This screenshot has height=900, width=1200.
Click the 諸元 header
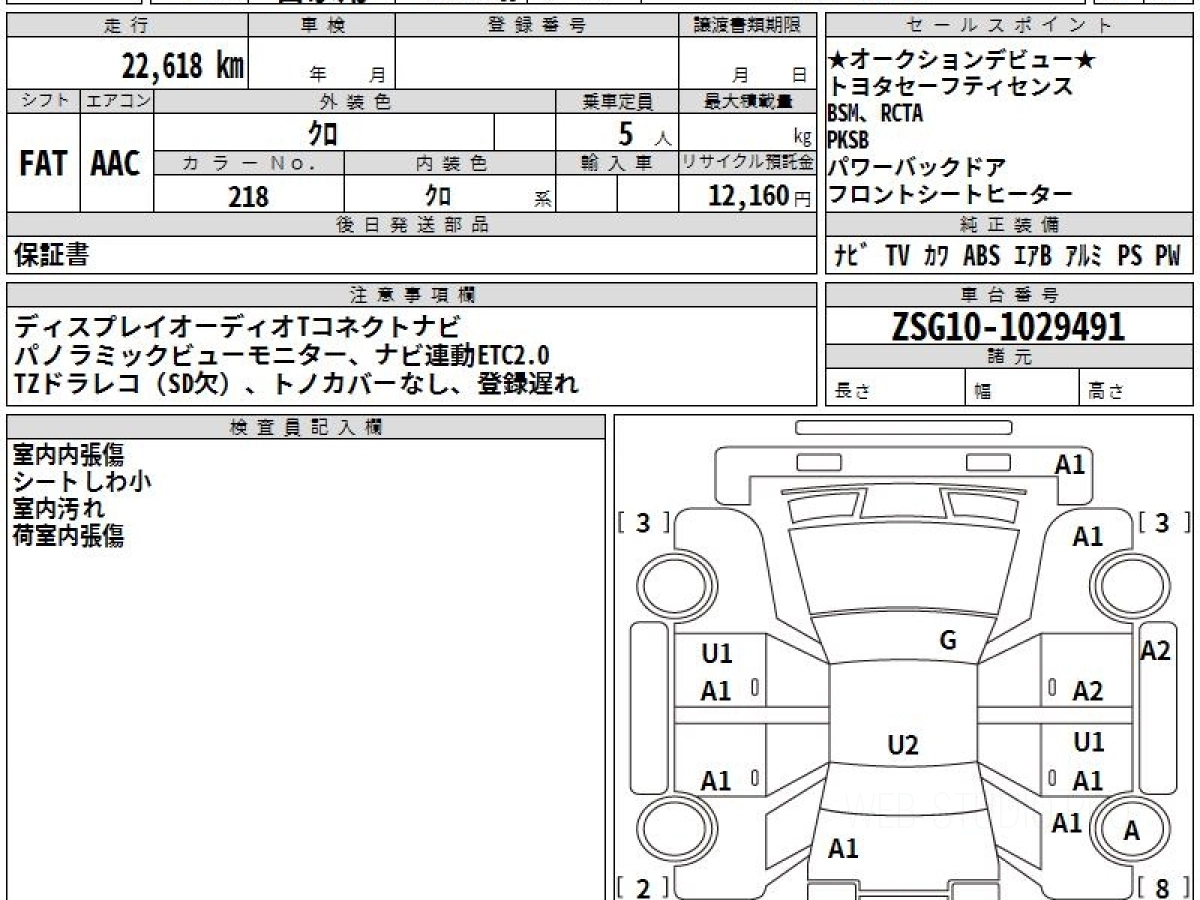click(1009, 357)
